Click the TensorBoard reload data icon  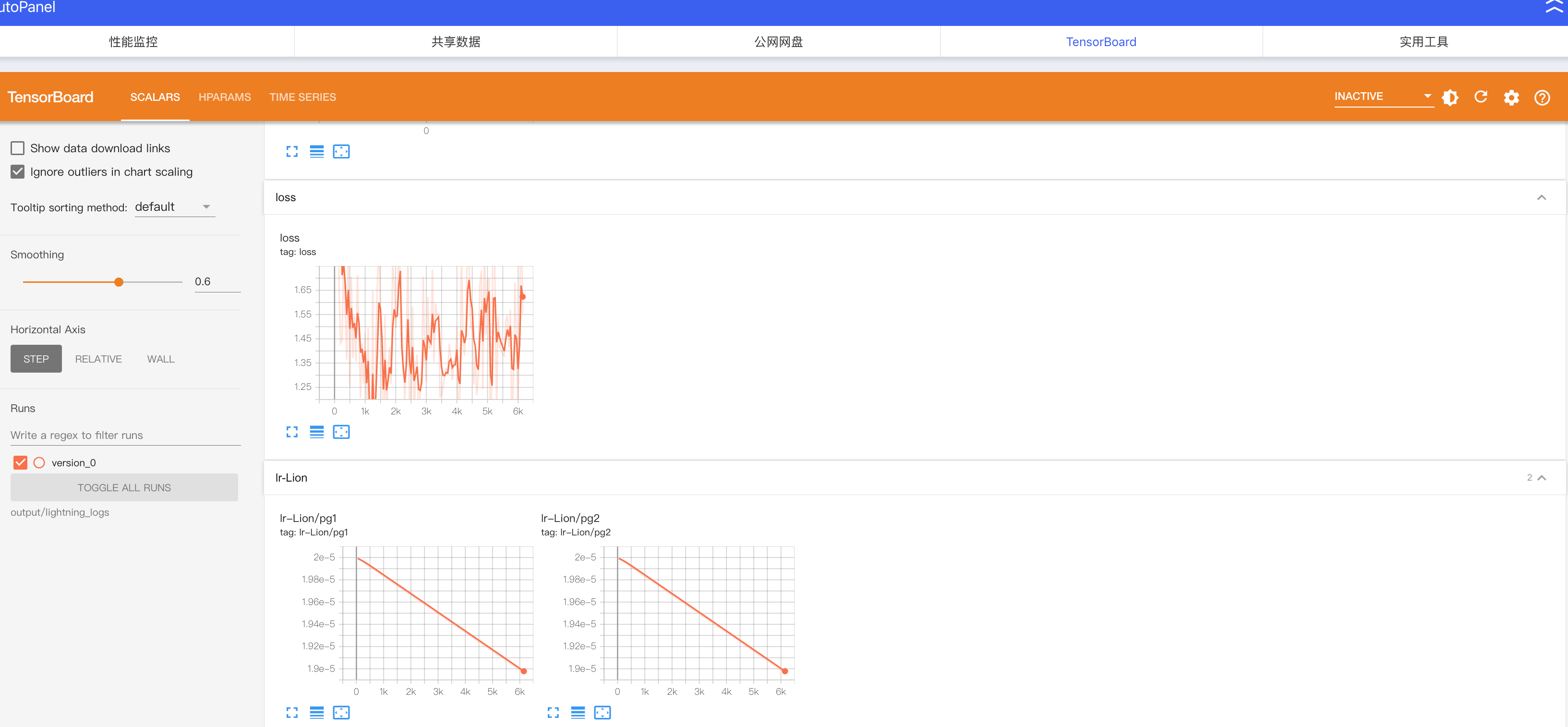click(x=1480, y=97)
